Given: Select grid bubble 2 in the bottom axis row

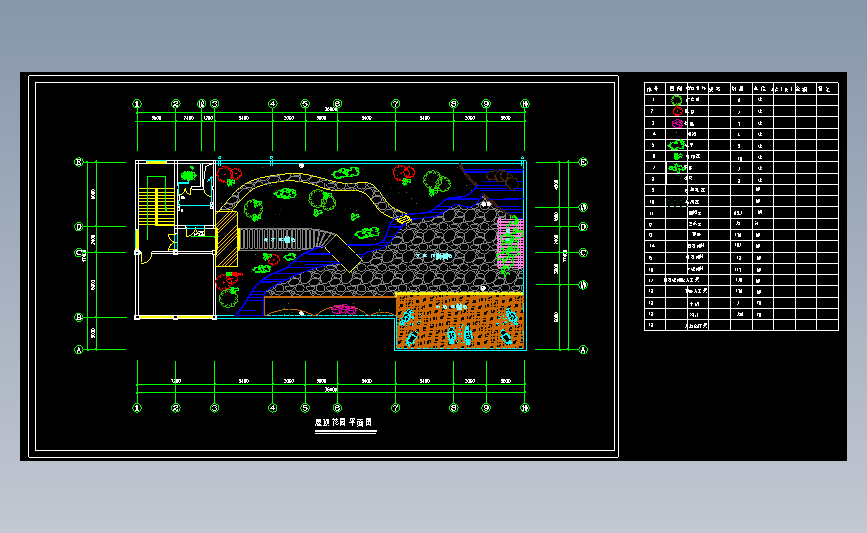Looking at the screenshot, I should tap(175, 408).
